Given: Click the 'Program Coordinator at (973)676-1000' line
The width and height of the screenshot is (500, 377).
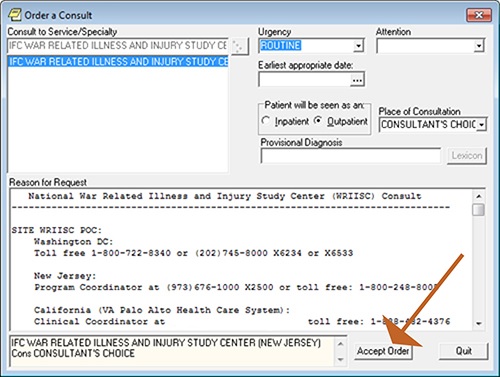Looking at the screenshot, I should click(236, 287).
